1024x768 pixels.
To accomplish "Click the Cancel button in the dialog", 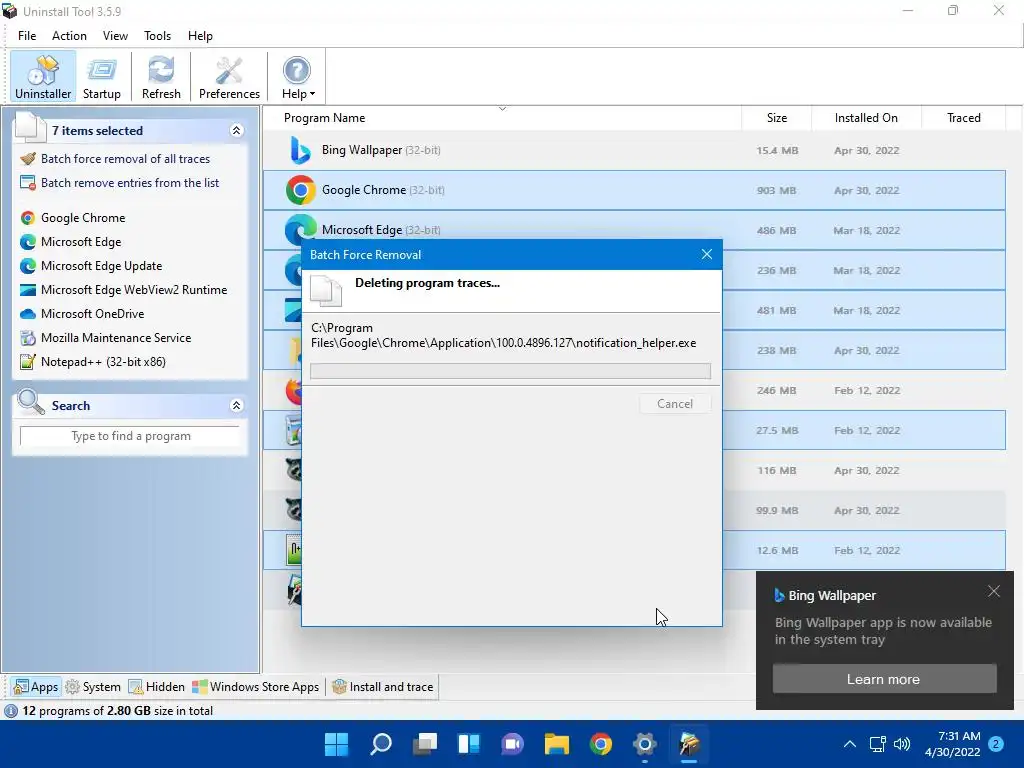I will [675, 404].
